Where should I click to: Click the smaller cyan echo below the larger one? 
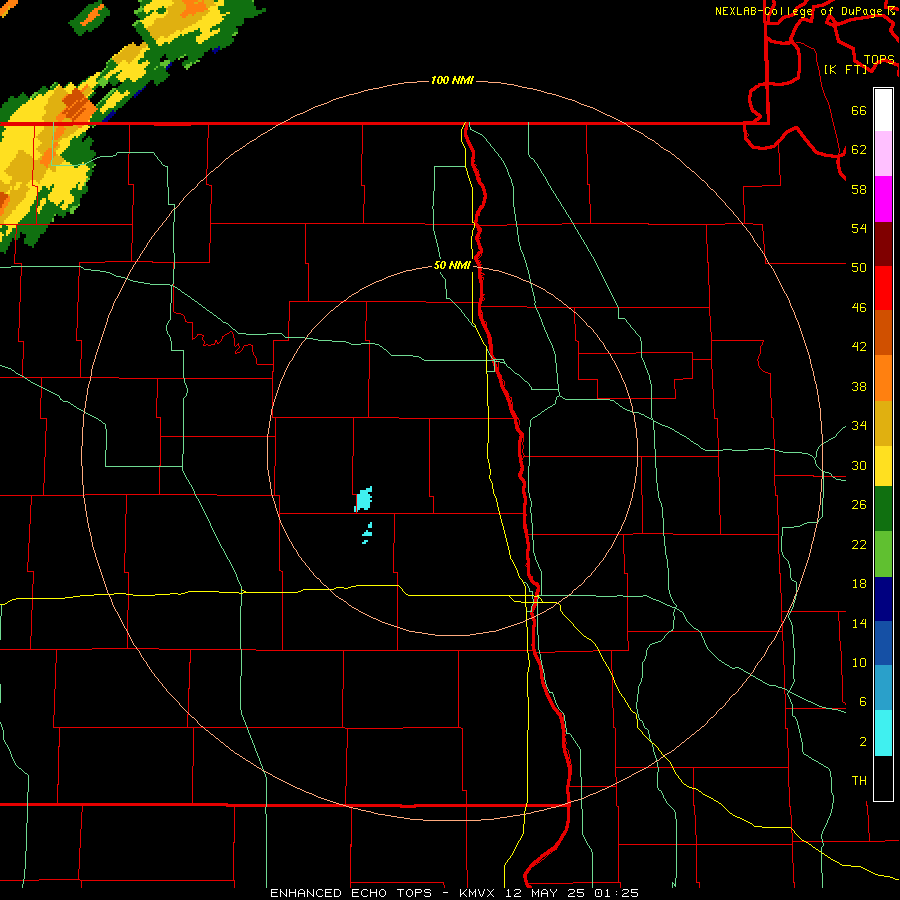[x=367, y=533]
